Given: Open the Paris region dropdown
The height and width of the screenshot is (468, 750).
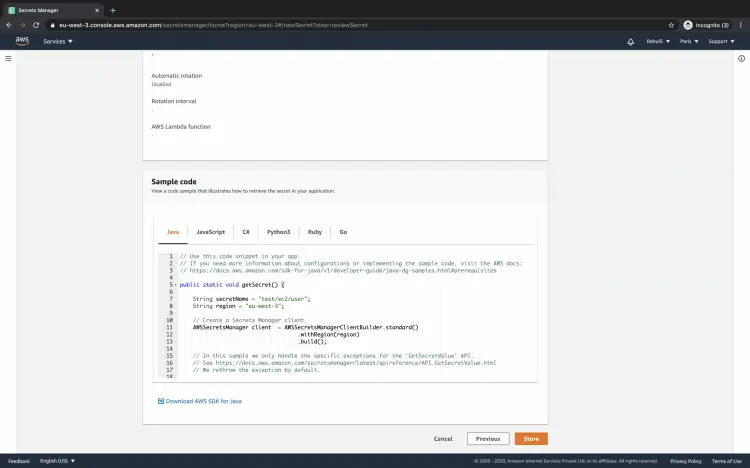Looking at the screenshot, I should pos(689,42).
